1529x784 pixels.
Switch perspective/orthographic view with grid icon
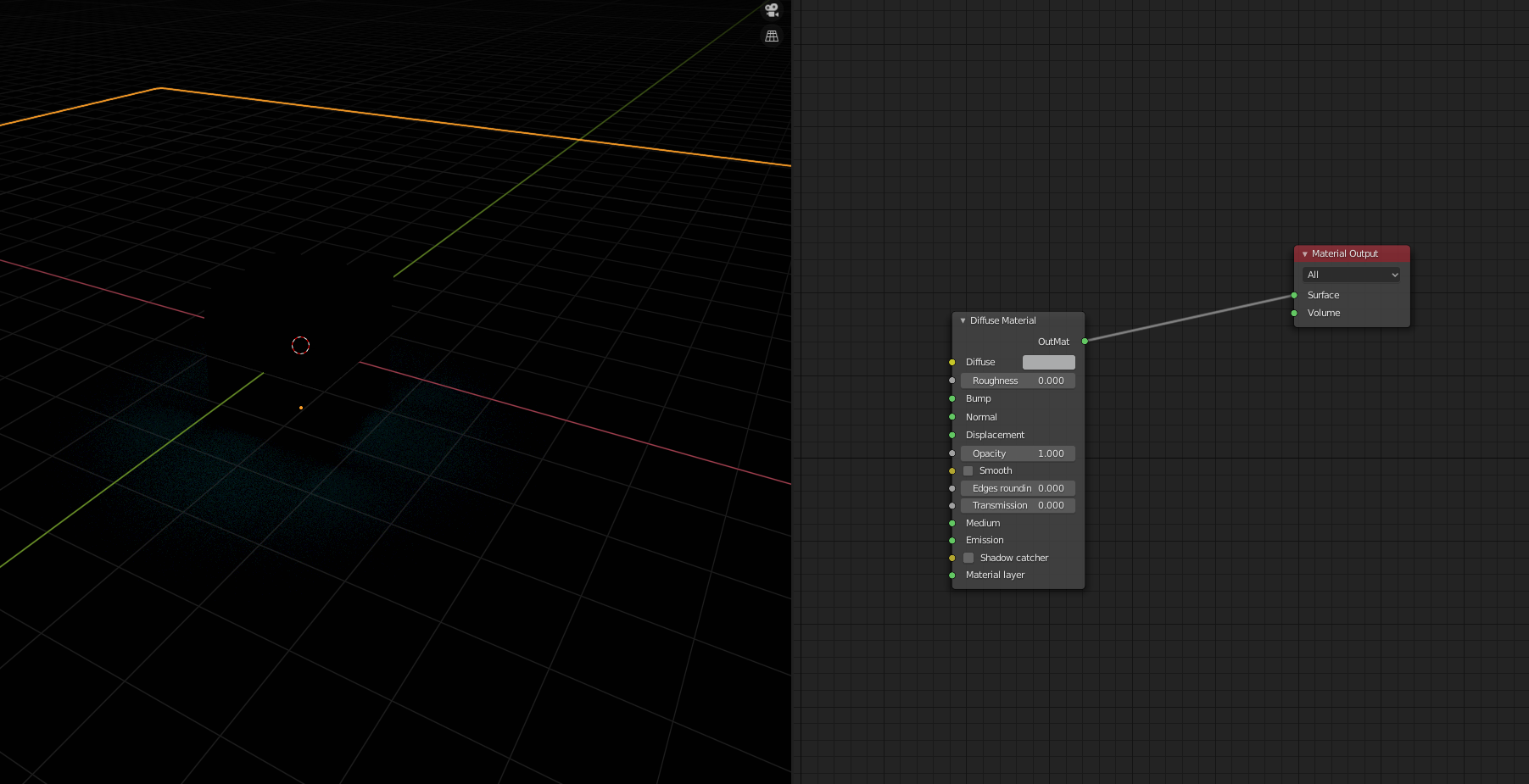[772, 36]
